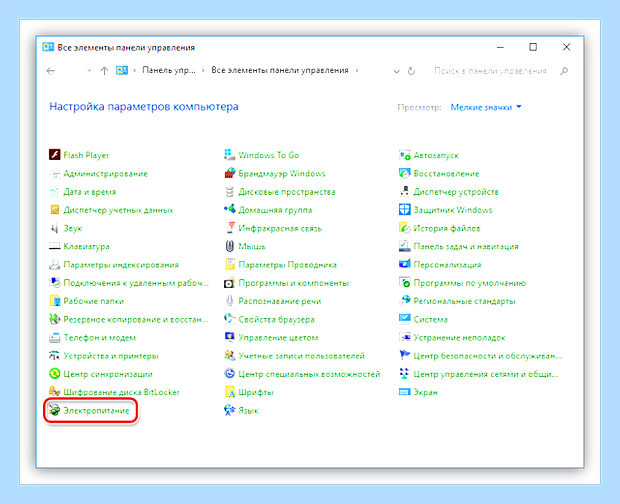The image size is (620, 504).
Task: Open Устранение неполадок link
Action: click(459, 337)
